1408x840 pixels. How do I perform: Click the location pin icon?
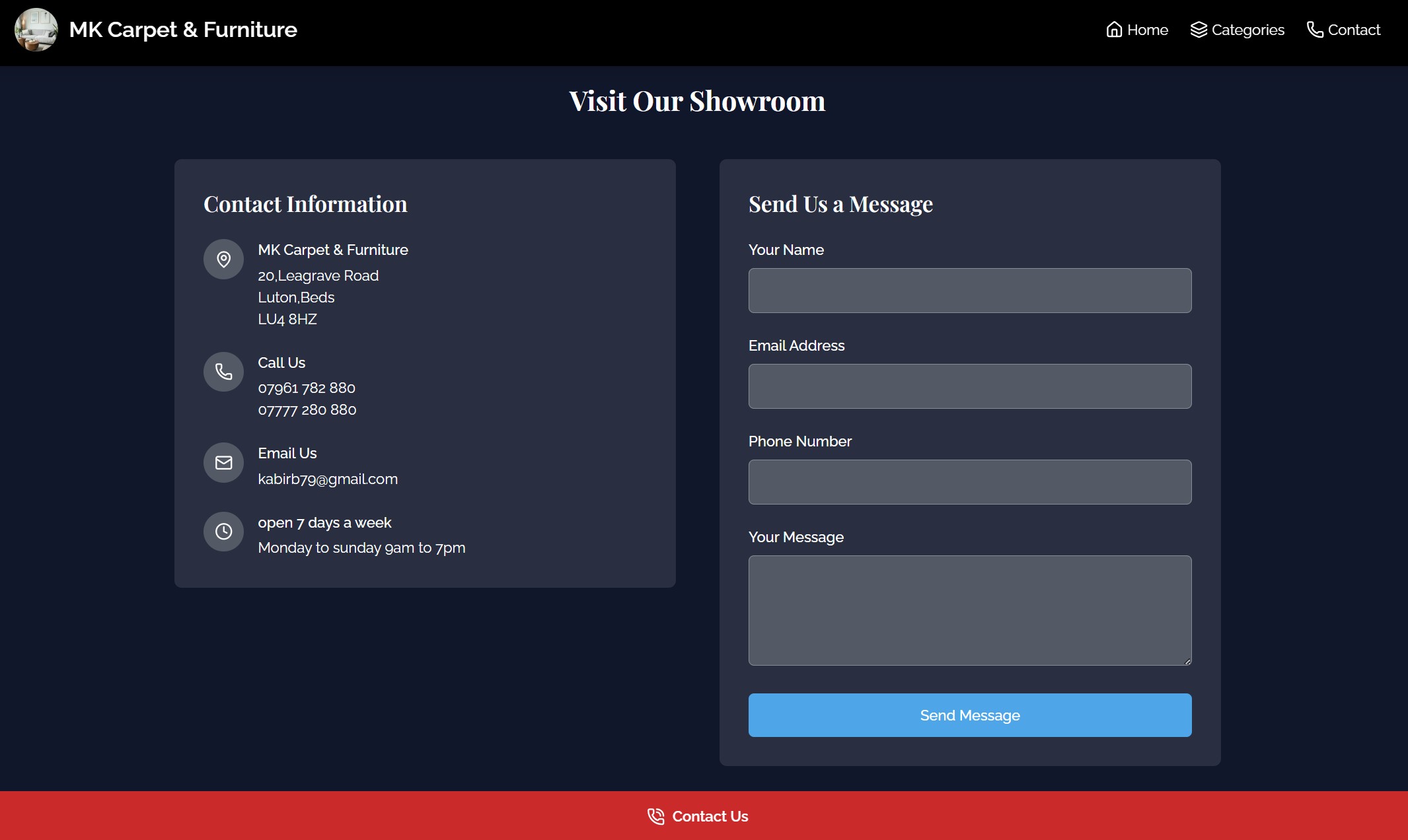point(224,259)
